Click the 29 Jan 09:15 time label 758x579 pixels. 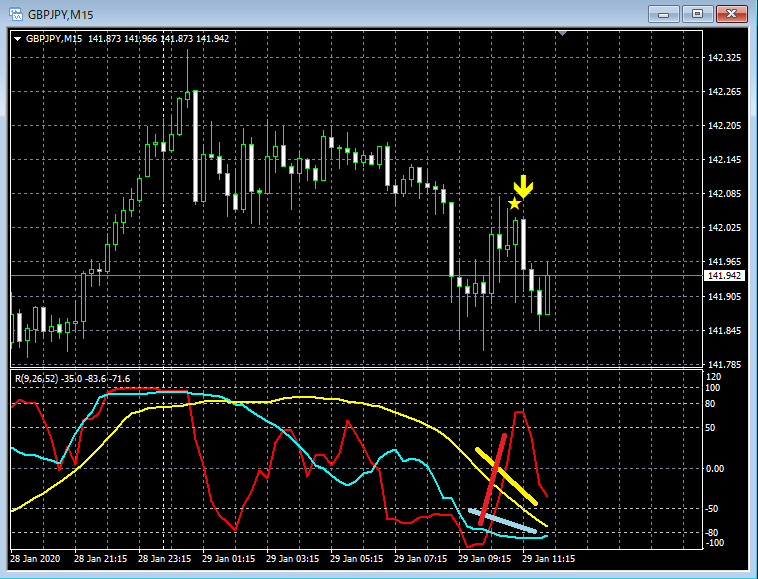(x=484, y=559)
